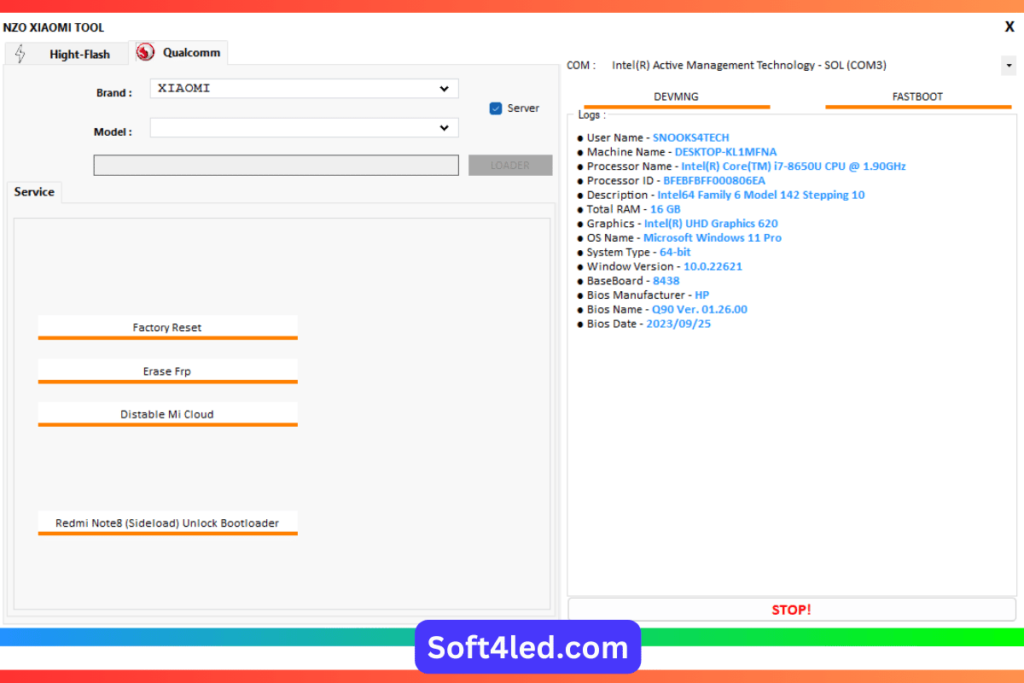
Task: Hit the red STOP! button
Action: click(791, 609)
